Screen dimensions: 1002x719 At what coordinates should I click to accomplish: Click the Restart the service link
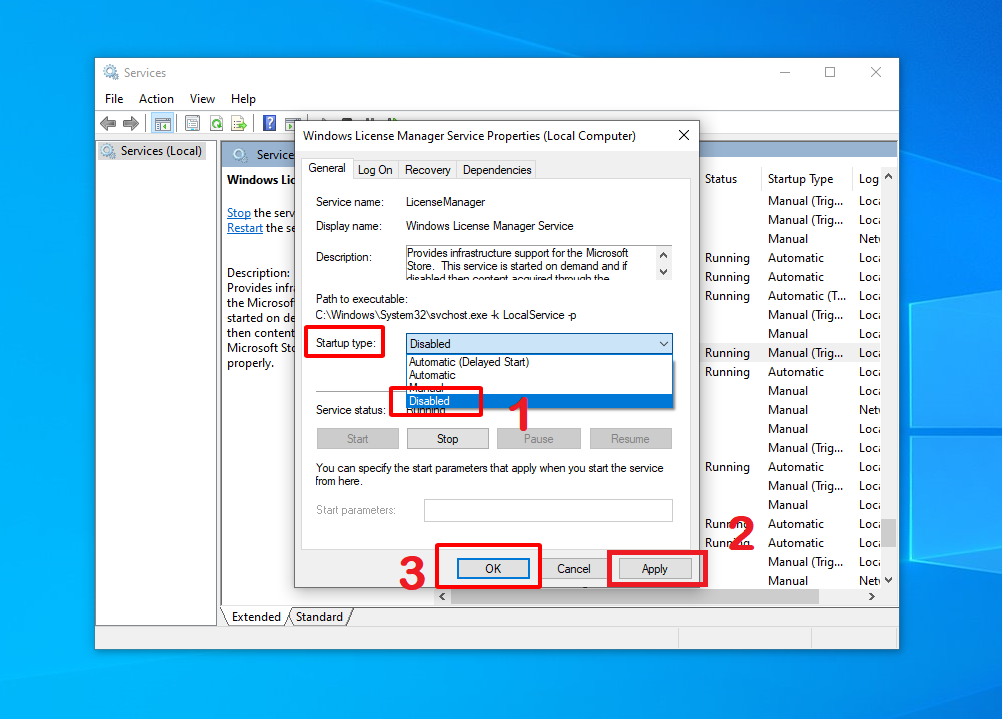[245, 228]
